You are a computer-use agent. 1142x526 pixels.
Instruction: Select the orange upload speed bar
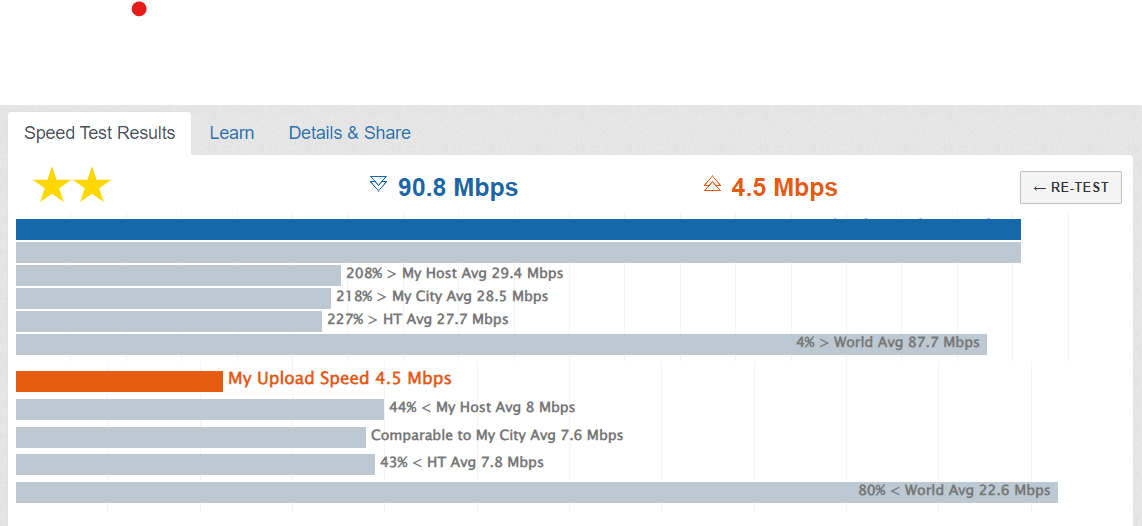(119, 381)
